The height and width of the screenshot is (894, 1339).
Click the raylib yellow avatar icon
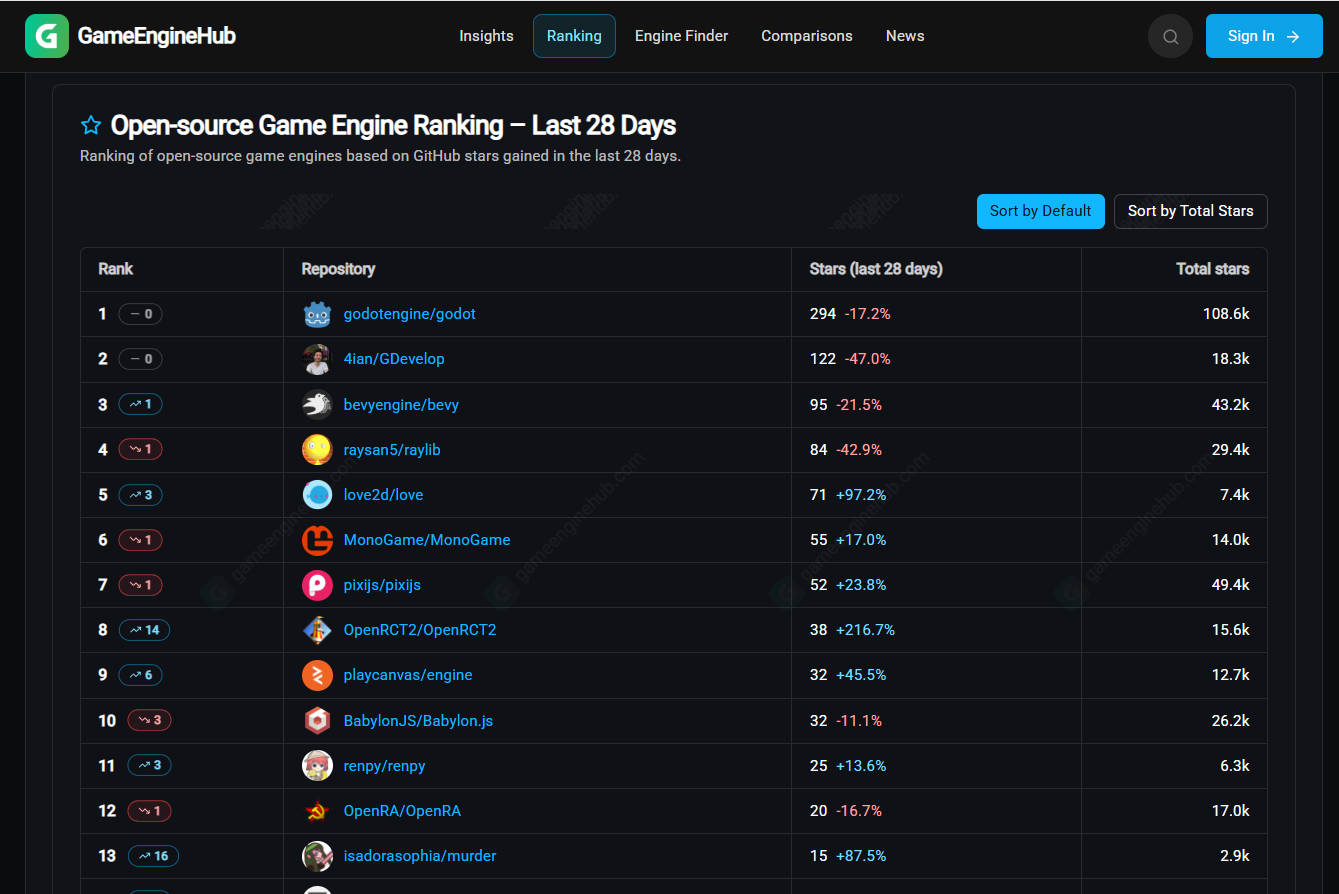317,450
